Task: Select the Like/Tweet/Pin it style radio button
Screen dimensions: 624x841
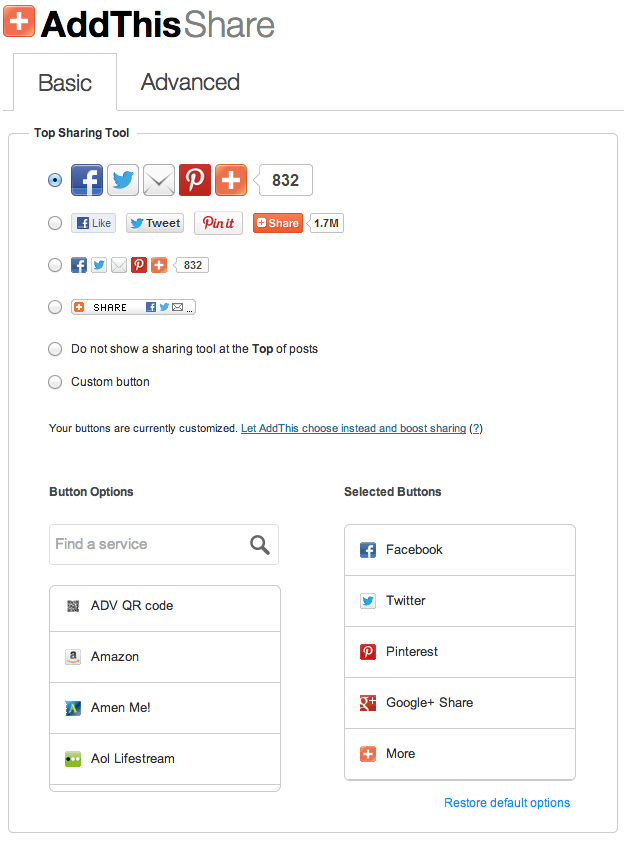Action: (x=55, y=223)
